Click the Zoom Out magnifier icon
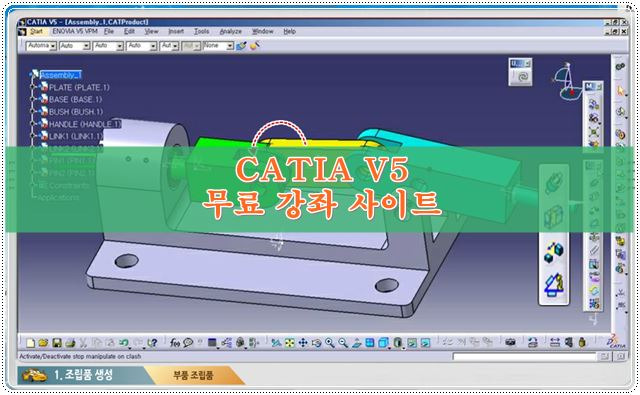 (x=343, y=343)
